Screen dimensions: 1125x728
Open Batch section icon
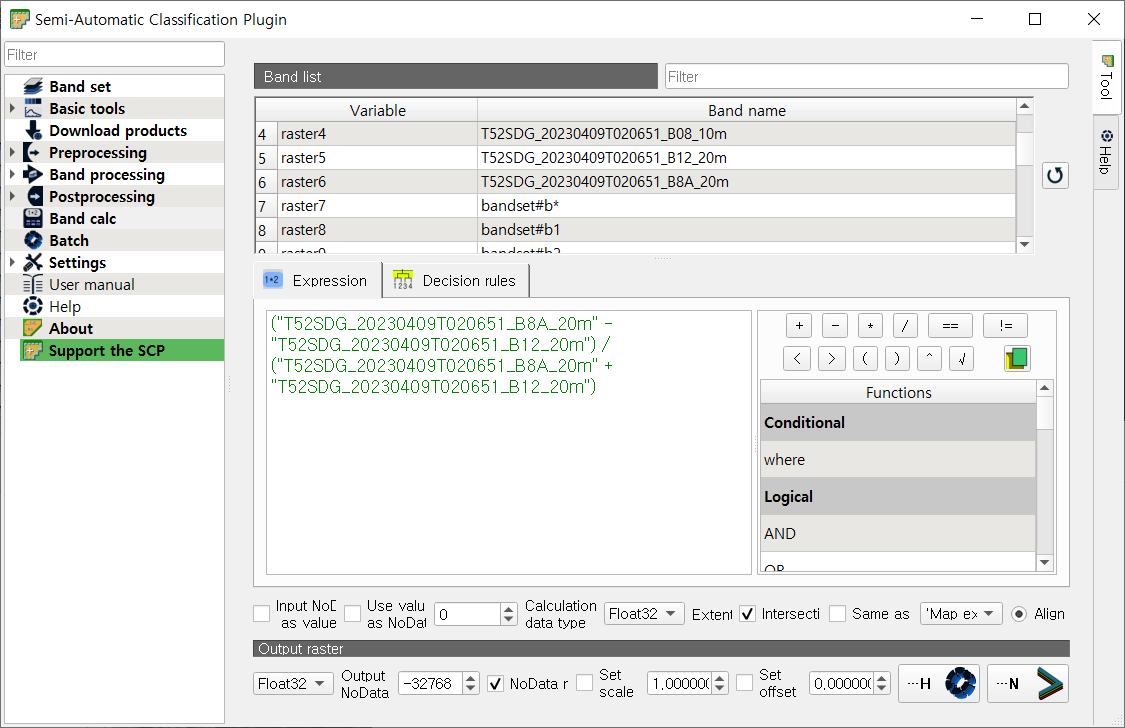tap(33, 240)
